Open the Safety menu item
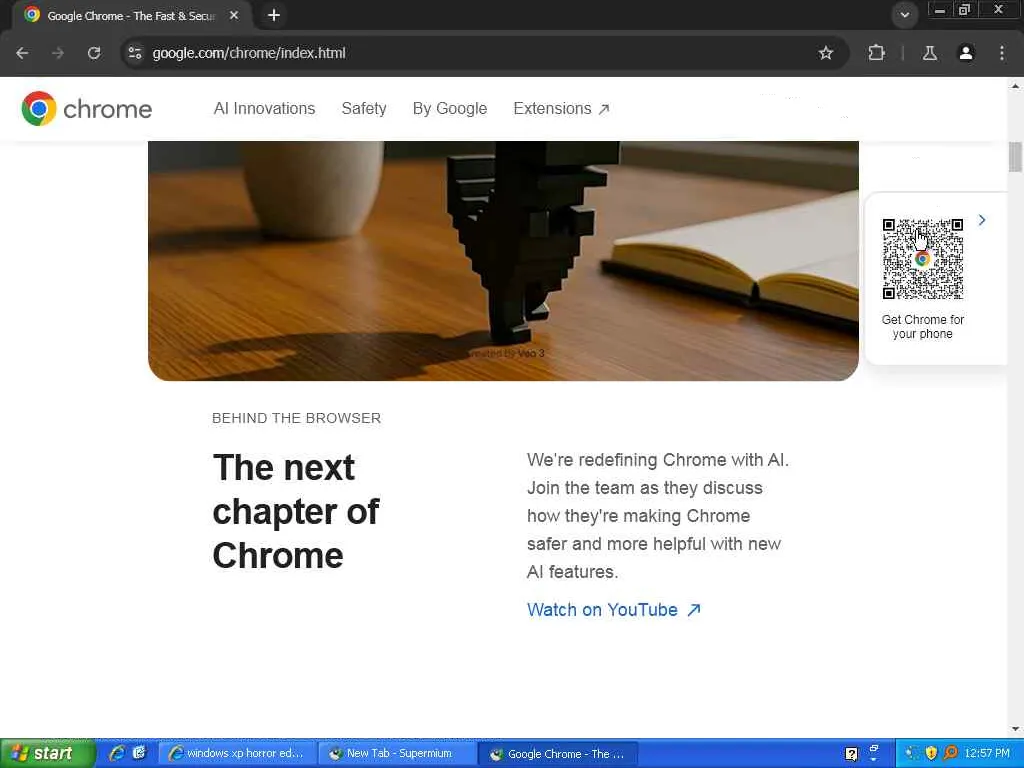 364,108
